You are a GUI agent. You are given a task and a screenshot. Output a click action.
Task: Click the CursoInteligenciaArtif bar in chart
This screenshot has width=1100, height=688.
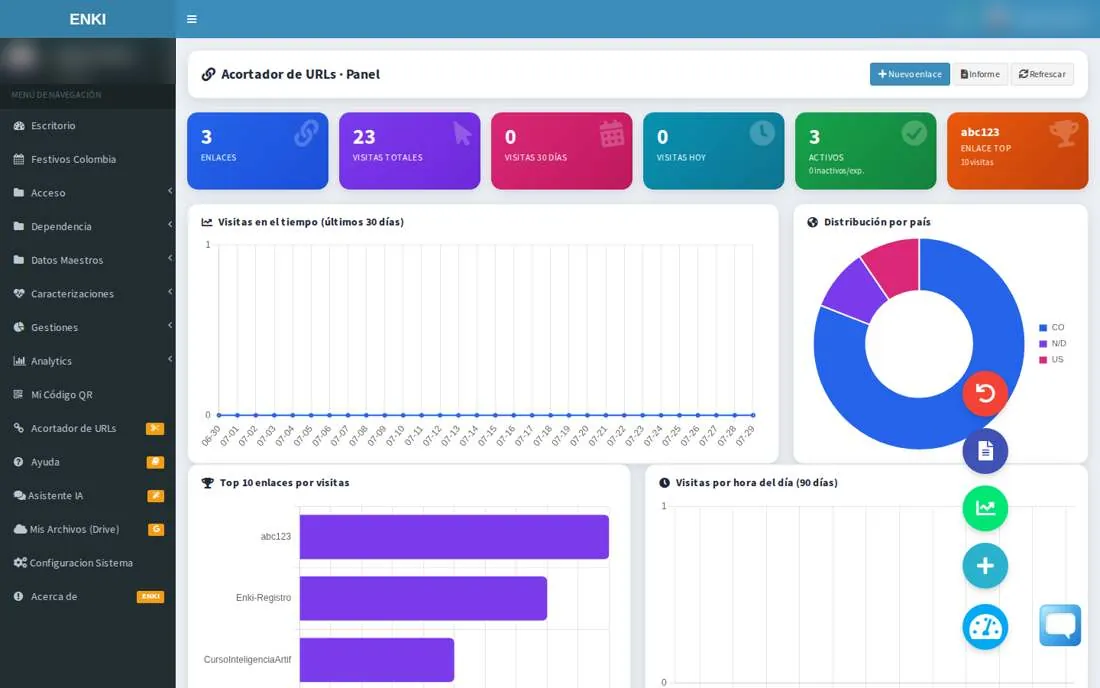coord(377,660)
